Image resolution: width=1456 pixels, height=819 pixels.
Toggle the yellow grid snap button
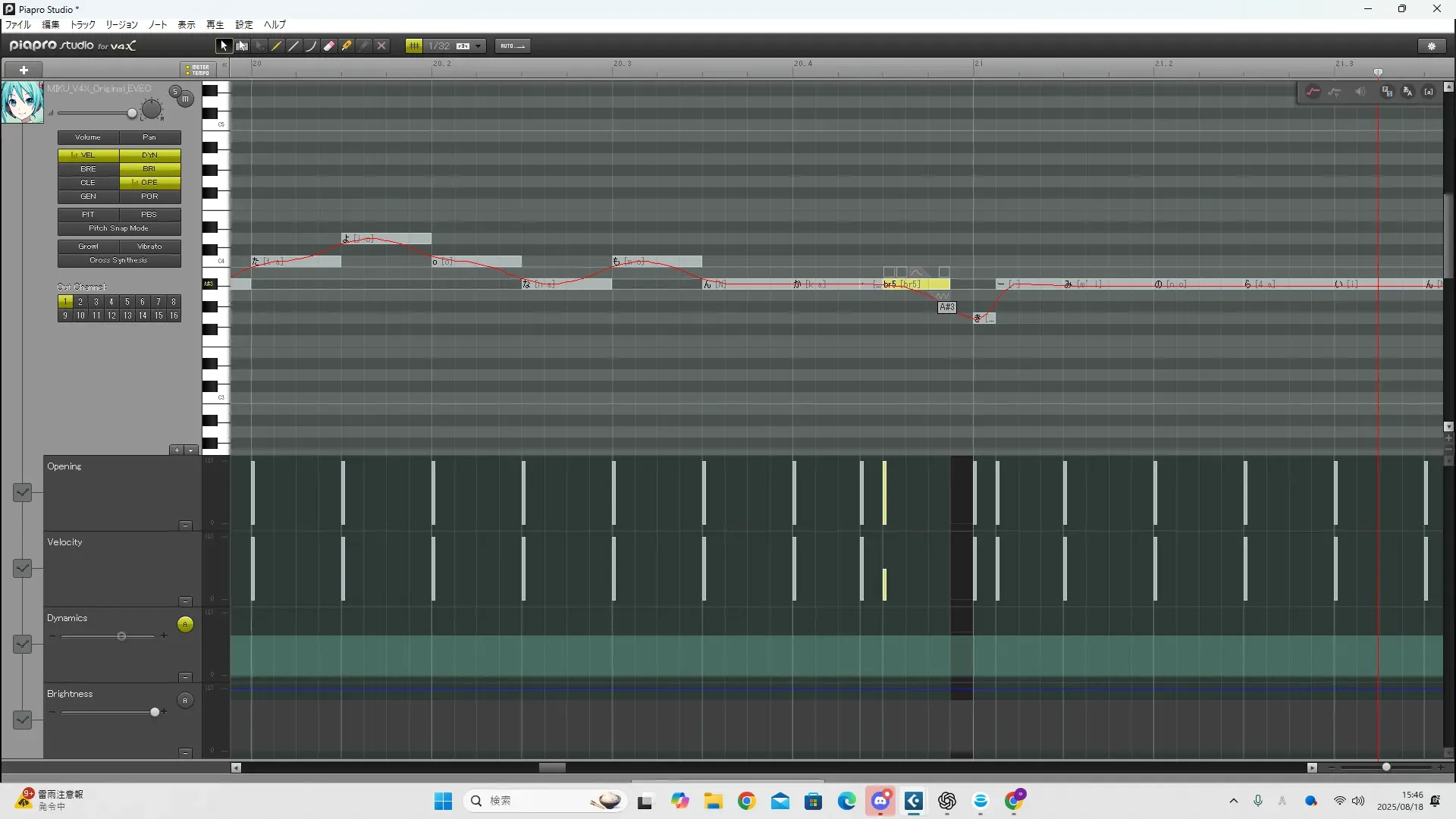414,46
